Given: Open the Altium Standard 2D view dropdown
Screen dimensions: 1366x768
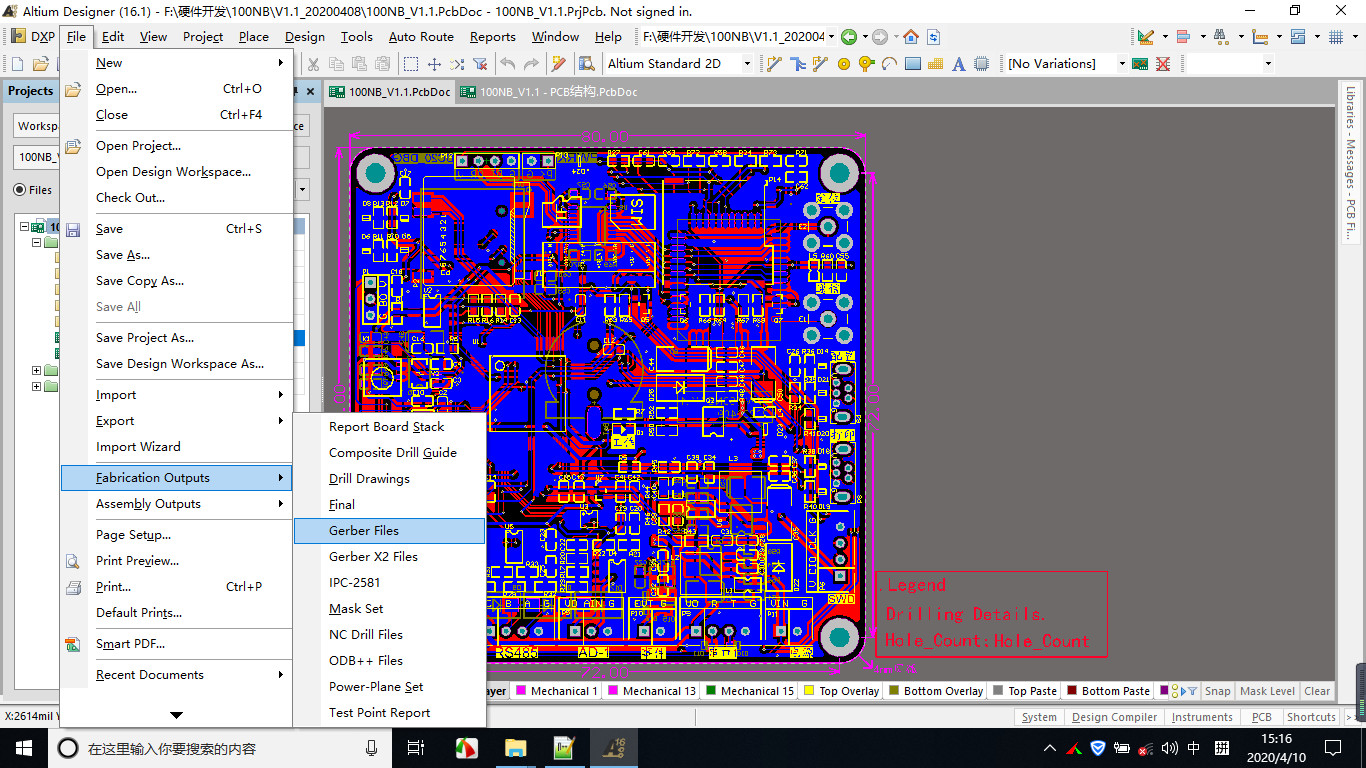Looking at the screenshot, I should pos(746,64).
